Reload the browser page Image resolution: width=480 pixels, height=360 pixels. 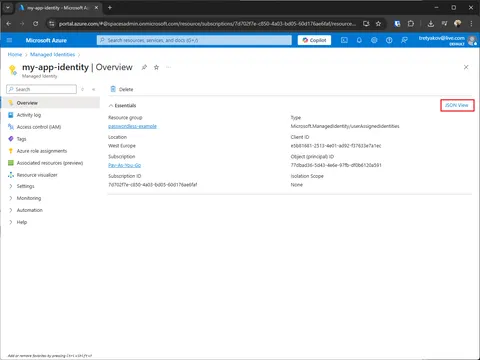[x=36, y=24]
